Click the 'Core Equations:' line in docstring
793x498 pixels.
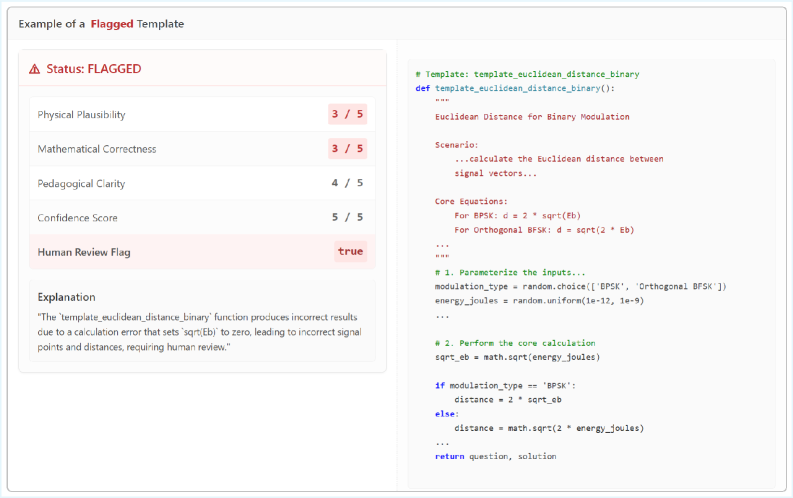pyautogui.click(x=471, y=201)
